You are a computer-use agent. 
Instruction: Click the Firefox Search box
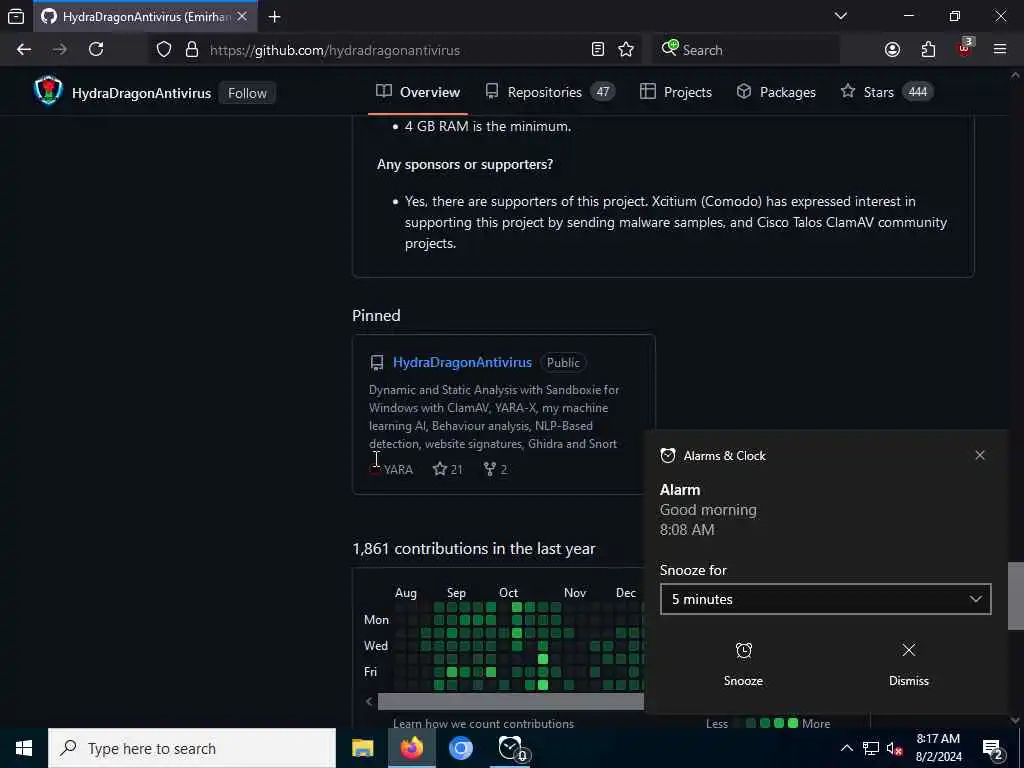coord(748,50)
